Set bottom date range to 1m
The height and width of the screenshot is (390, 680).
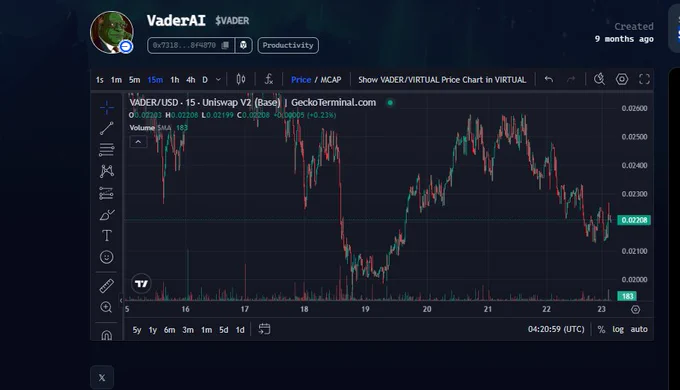[x=206, y=330]
